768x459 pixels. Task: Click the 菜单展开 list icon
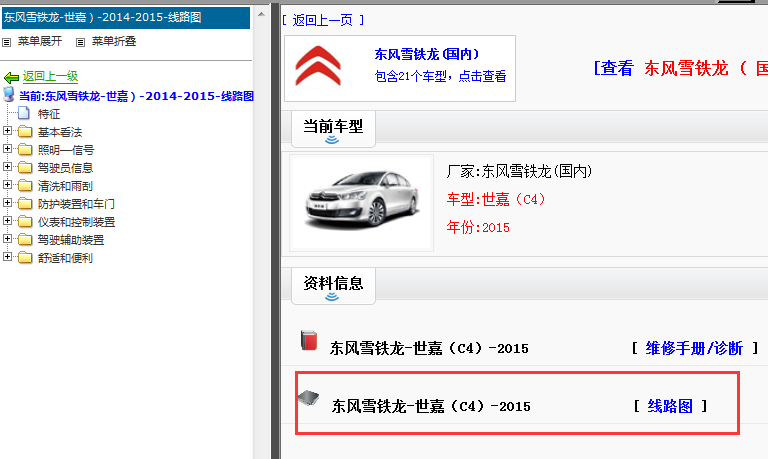click(6, 43)
